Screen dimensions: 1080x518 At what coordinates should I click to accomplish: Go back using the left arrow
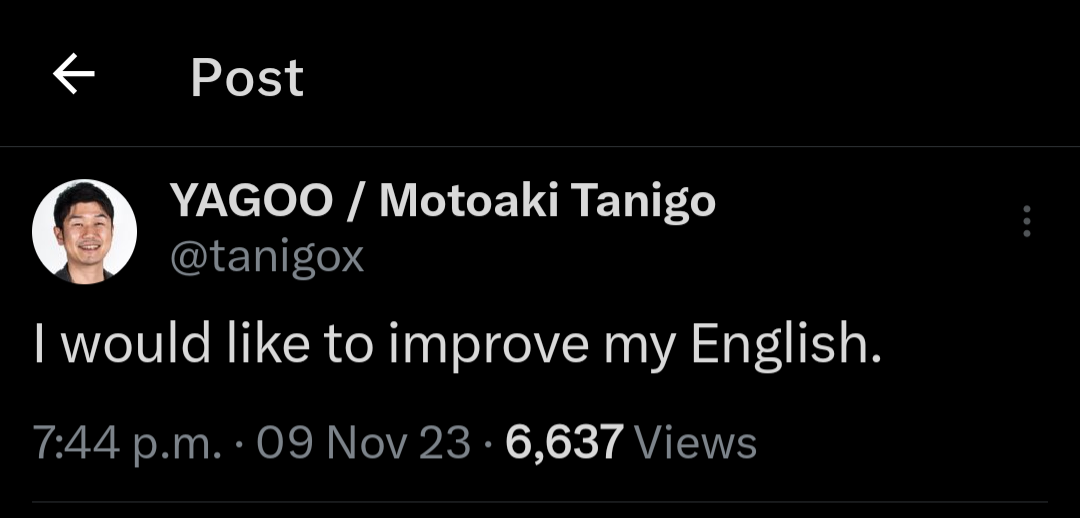74,74
